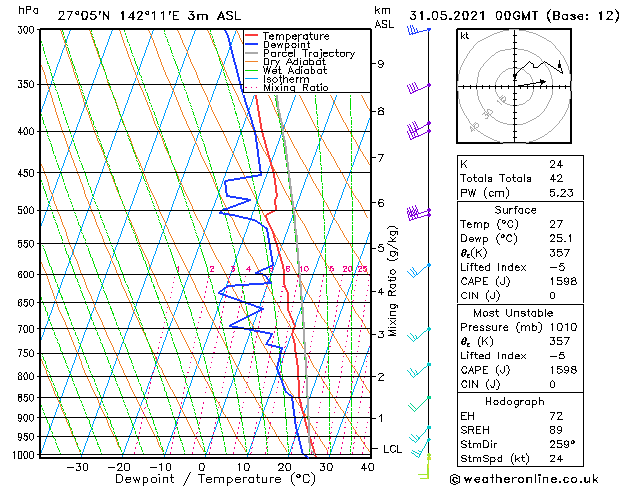This screenshot has width=629, height=486.
Task: Click the Lifted Index row under Surface
Action: tap(520, 267)
